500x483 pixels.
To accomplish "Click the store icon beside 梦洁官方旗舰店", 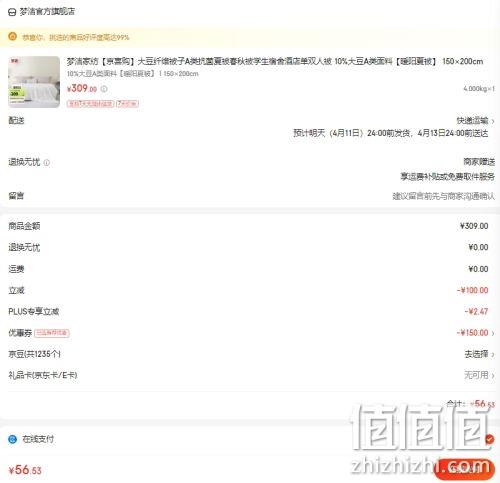I will (12, 12).
